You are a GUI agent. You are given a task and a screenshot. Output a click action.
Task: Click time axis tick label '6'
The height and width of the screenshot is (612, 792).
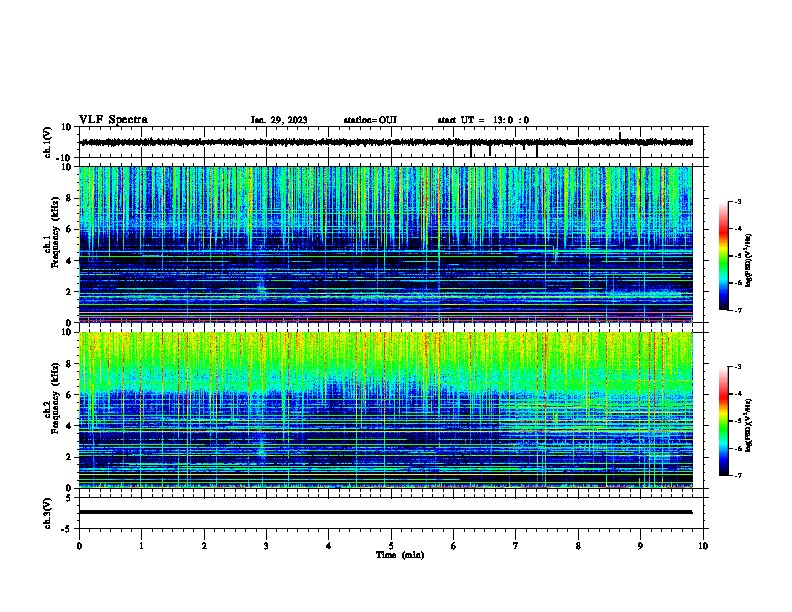(454, 546)
